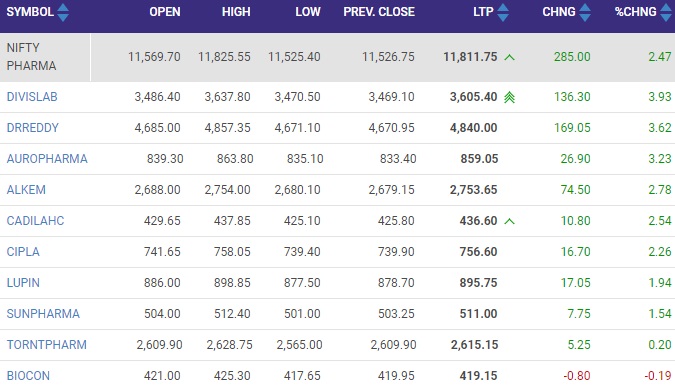Open CADILAHC stock link
Viewport: 675px width, 385px height.
(x=35, y=221)
